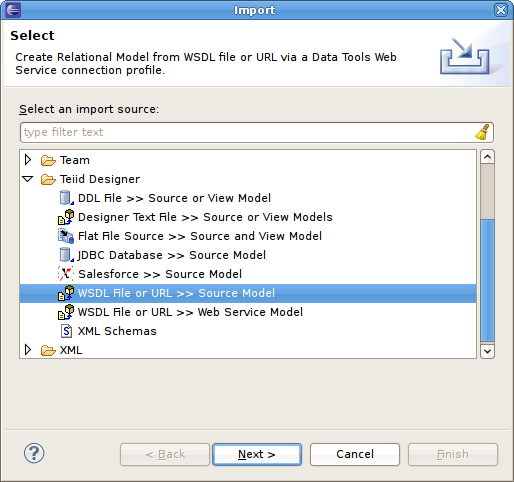Click the Designer Text File item icon

[x=66, y=217]
